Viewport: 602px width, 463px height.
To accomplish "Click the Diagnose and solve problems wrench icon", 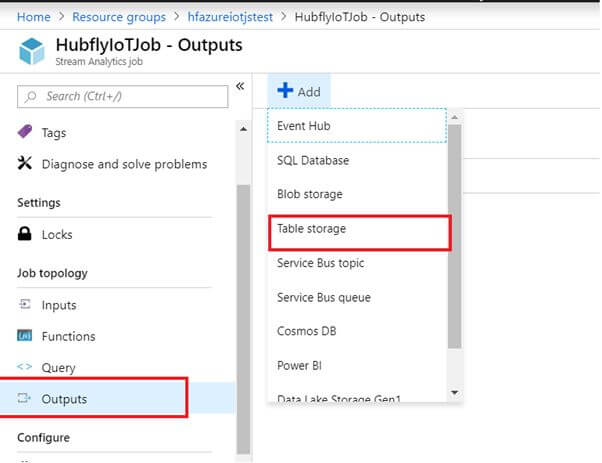I will point(25,164).
